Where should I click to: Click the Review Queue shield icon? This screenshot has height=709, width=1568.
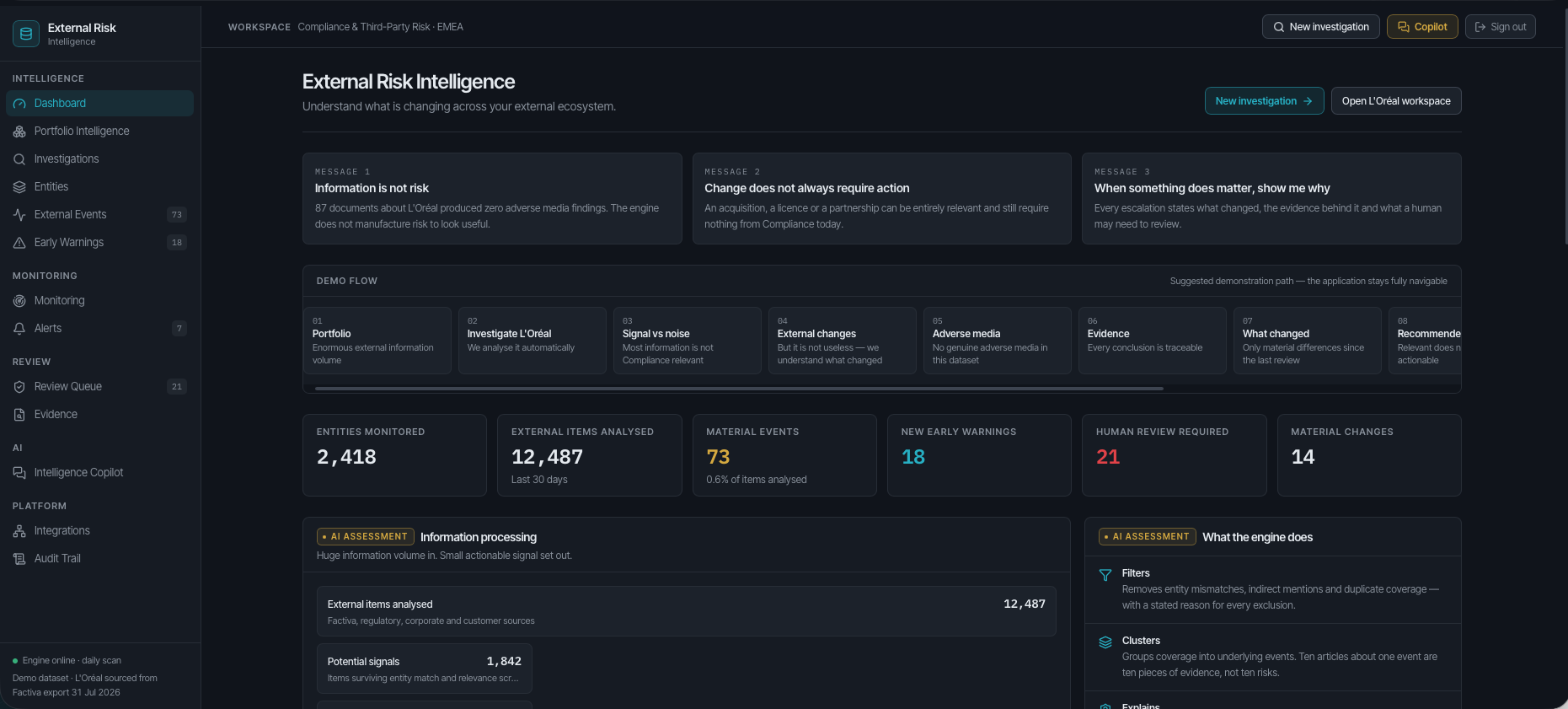tap(19, 387)
